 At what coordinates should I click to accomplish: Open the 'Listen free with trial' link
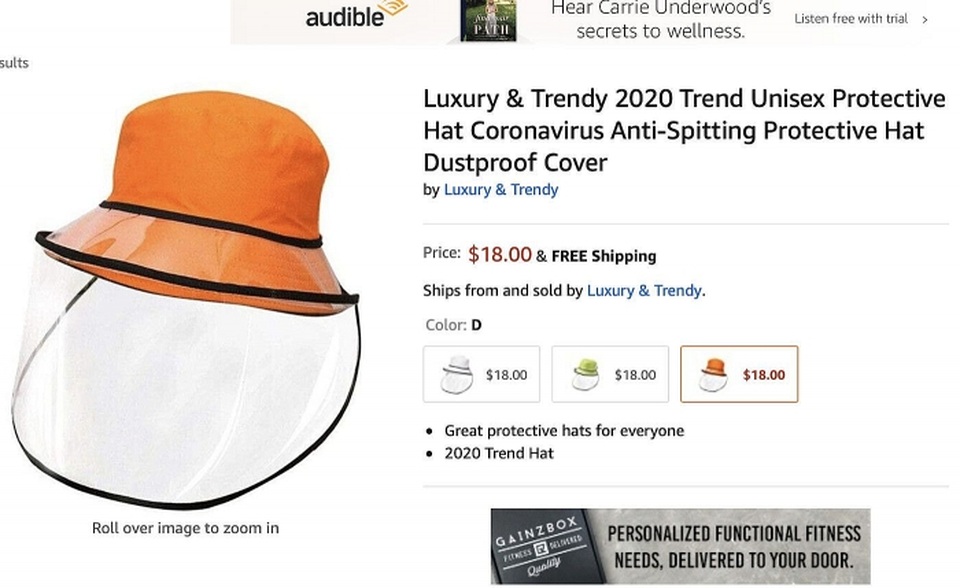click(850, 19)
